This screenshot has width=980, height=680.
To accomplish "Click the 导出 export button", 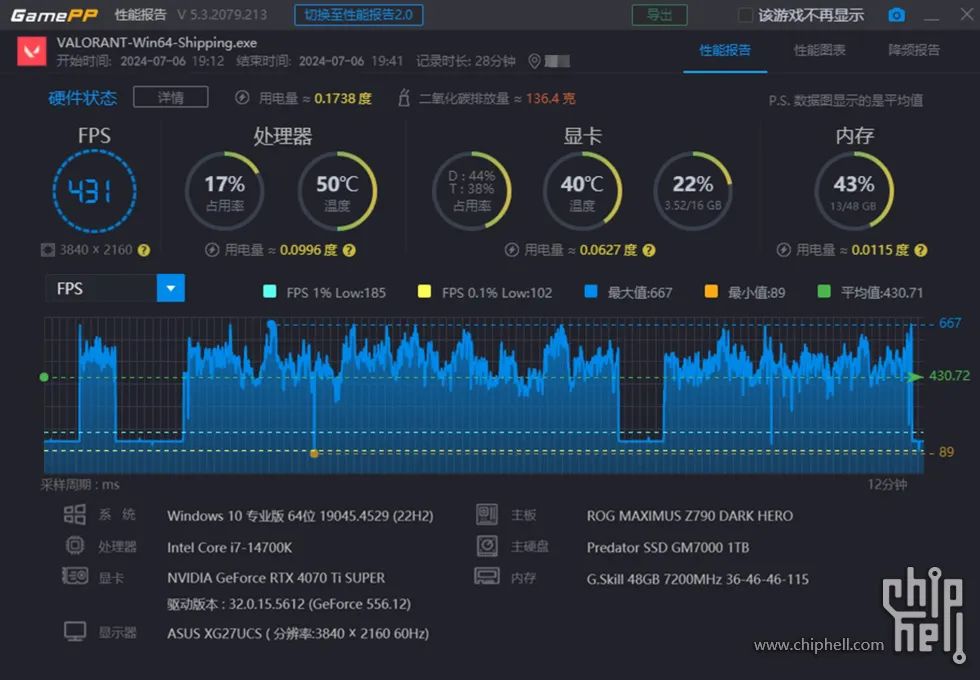I will click(659, 15).
